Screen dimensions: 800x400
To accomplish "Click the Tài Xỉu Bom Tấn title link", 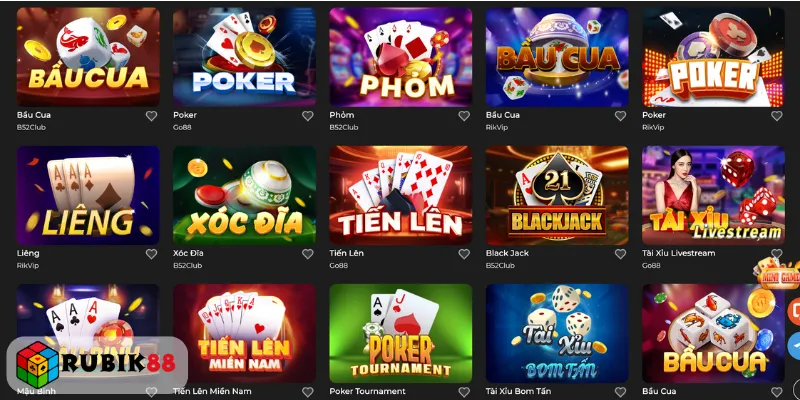I will tap(518, 391).
